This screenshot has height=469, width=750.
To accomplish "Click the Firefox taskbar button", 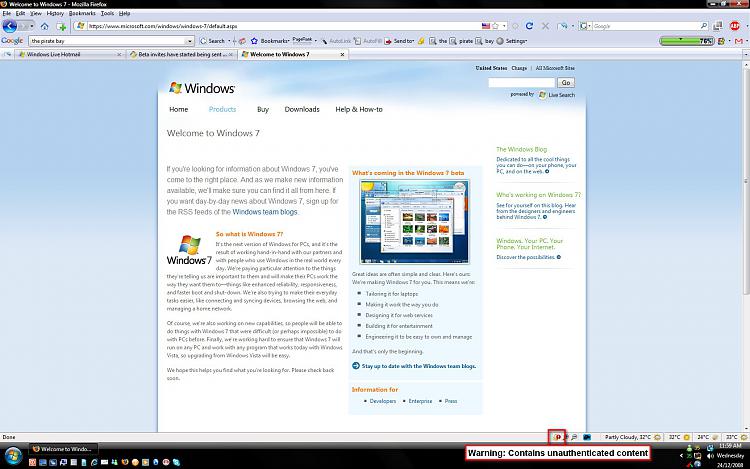I will coord(63,449).
